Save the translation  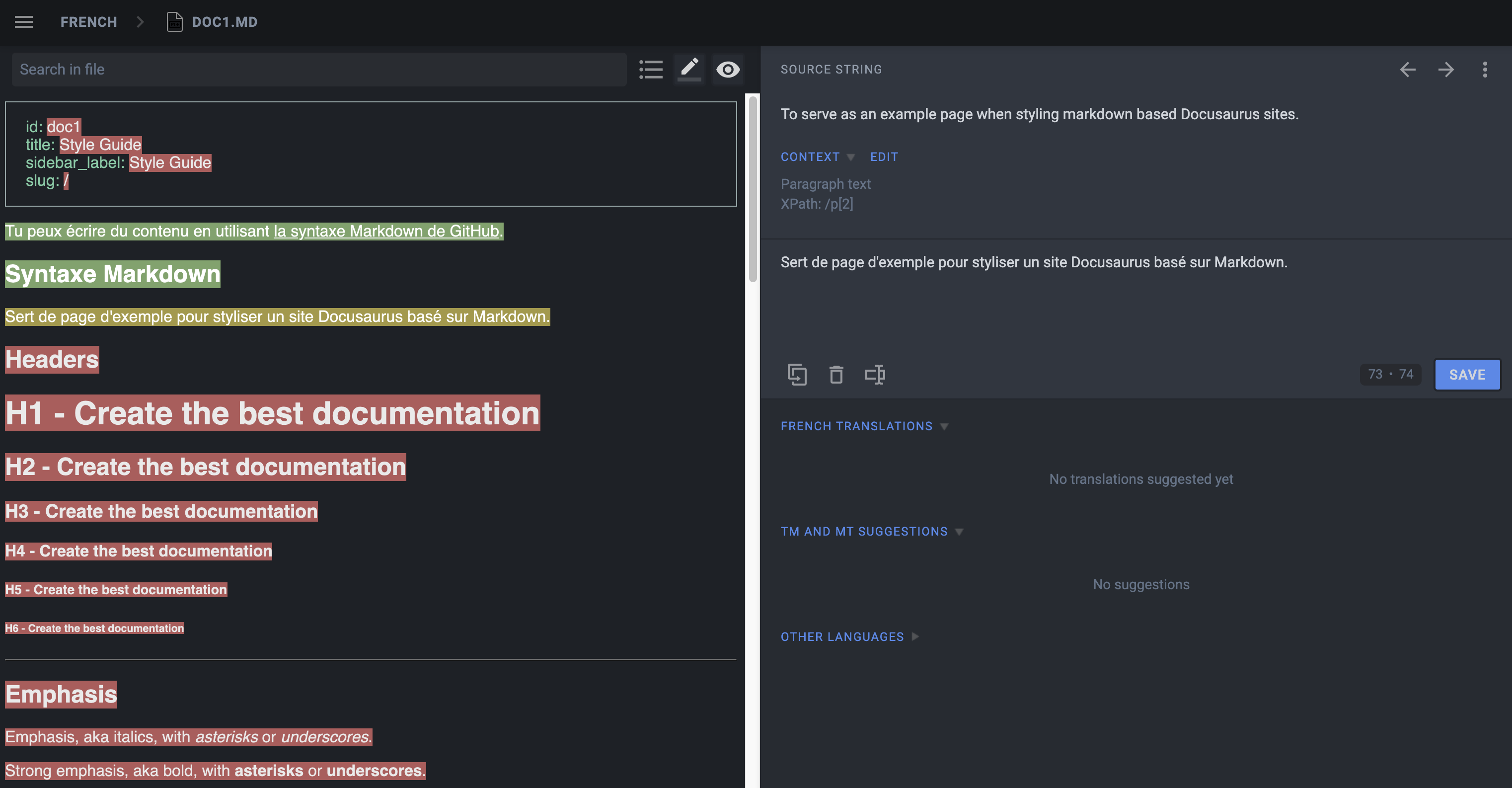1467,374
